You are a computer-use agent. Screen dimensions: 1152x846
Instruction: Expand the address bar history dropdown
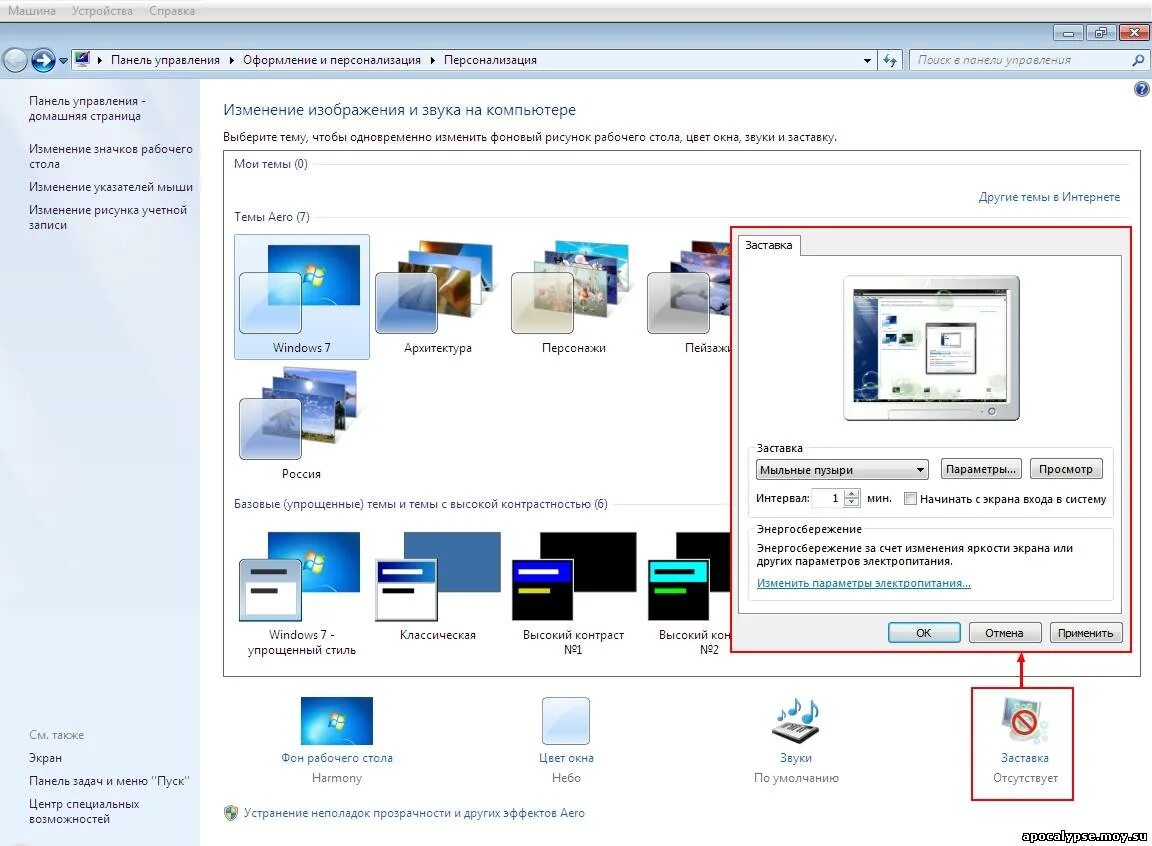pyautogui.click(x=867, y=61)
